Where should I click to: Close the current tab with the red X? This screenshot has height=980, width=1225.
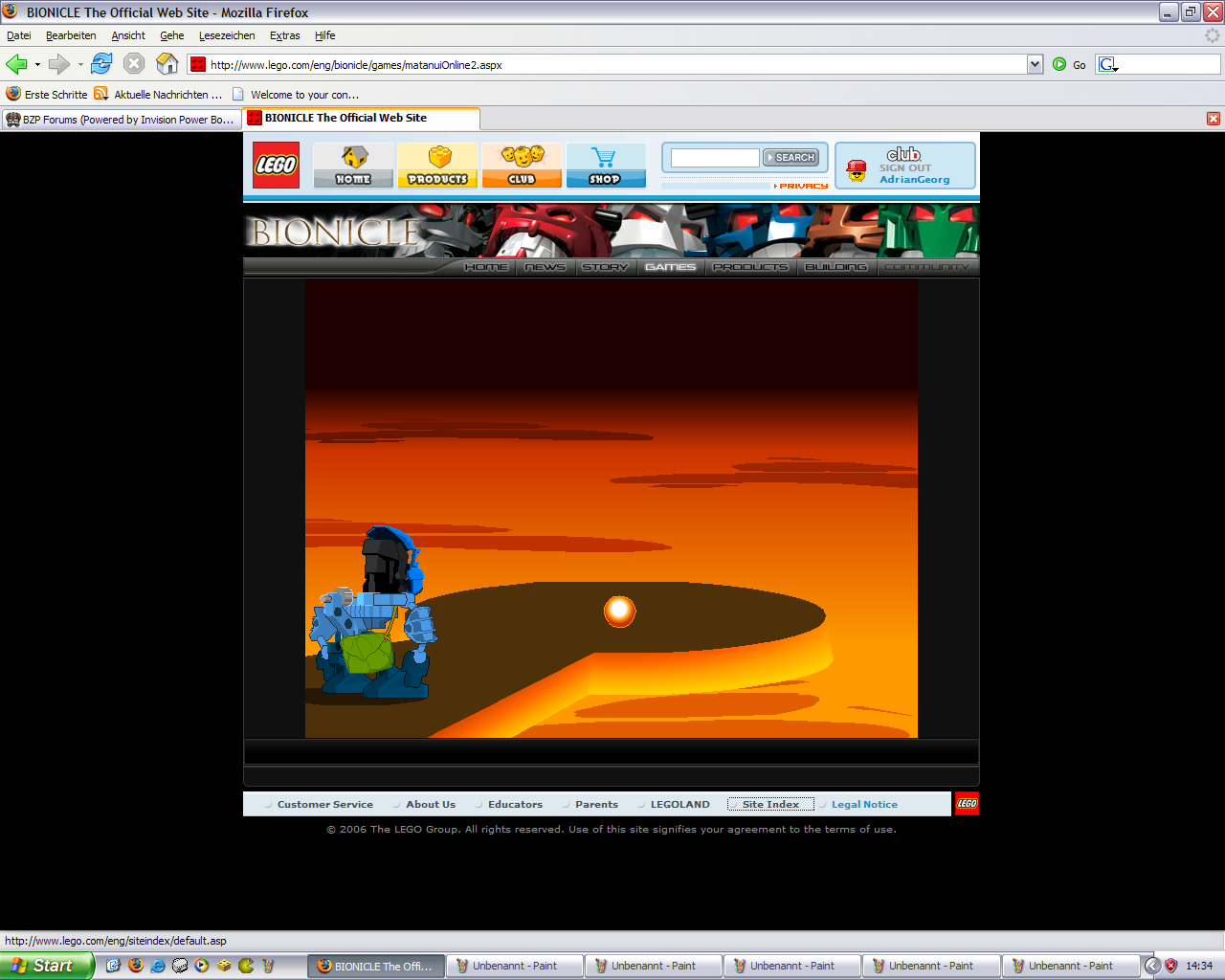(x=1214, y=119)
